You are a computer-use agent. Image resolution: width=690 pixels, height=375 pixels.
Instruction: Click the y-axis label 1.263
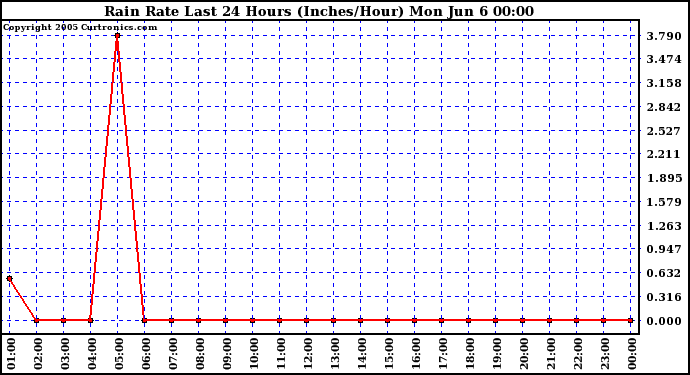(664, 226)
